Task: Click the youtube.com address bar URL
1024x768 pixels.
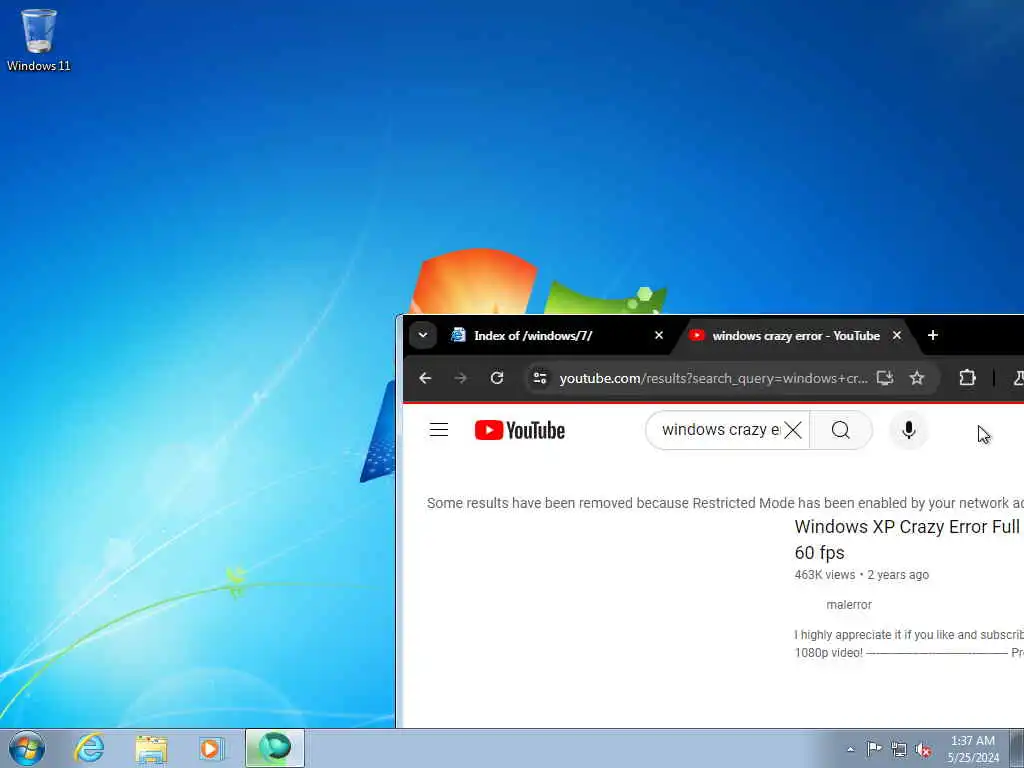Action: pyautogui.click(x=713, y=378)
